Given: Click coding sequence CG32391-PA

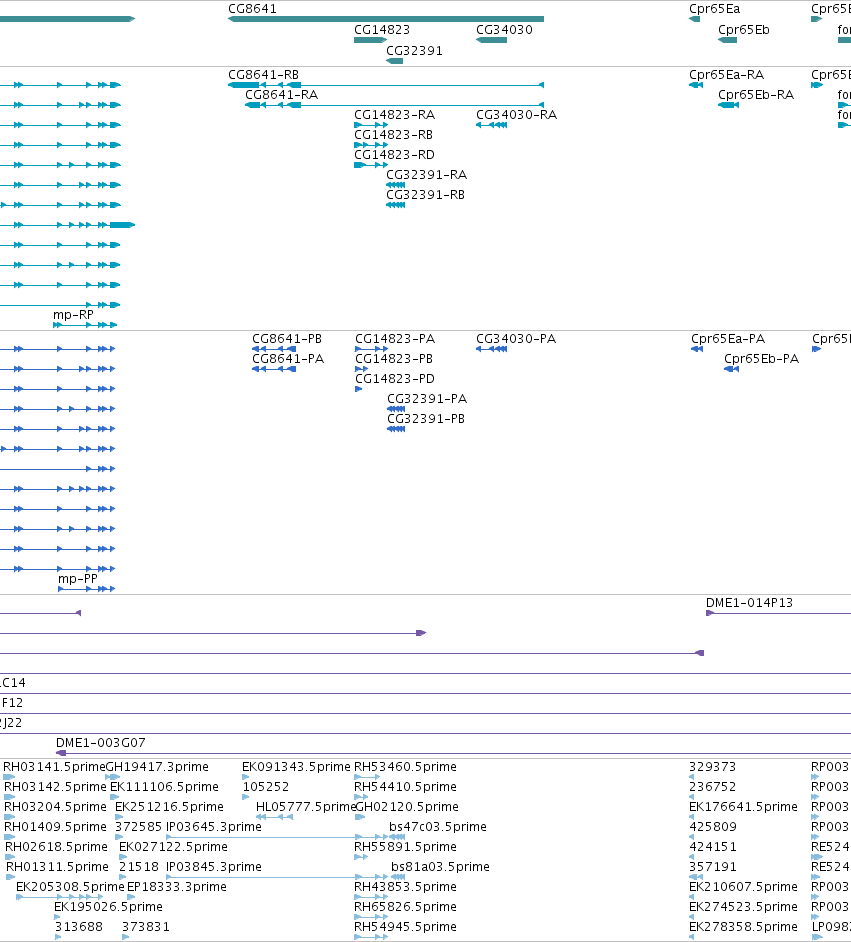Looking at the screenshot, I should click(x=427, y=399).
